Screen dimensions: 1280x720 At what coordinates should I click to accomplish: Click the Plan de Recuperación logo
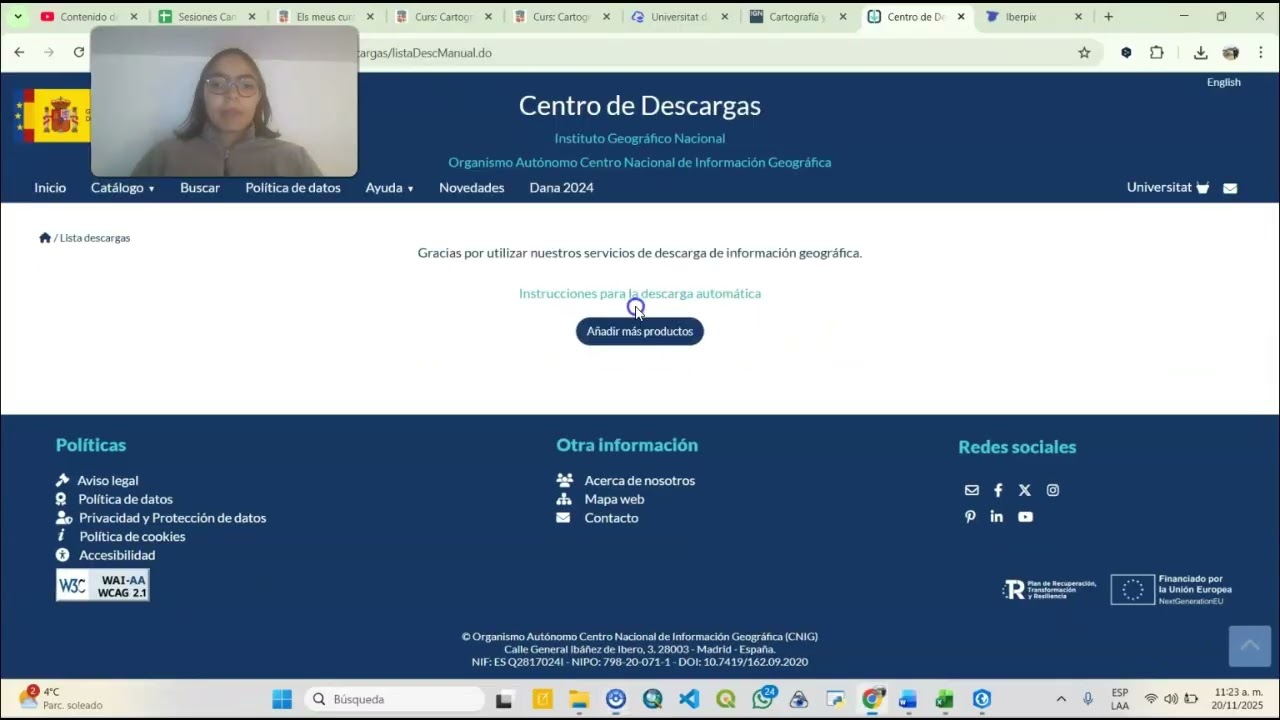pyautogui.click(x=1049, y=590)
